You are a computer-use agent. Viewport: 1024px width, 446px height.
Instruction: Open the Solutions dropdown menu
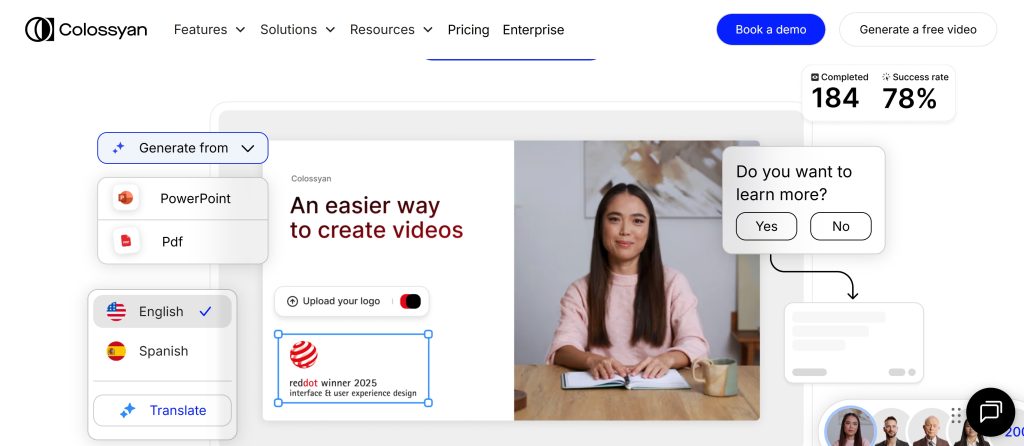(297, 30)
